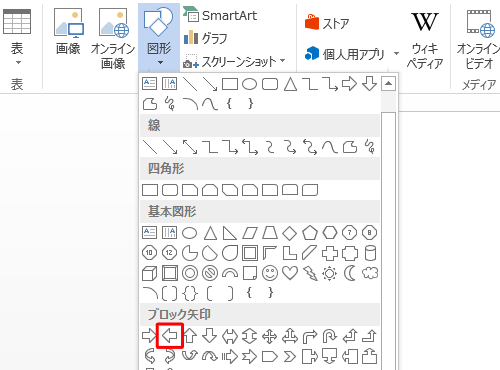Select the donut shape
Image resolution: width=500 pixels, height=370 pixels.
point(190,273)
